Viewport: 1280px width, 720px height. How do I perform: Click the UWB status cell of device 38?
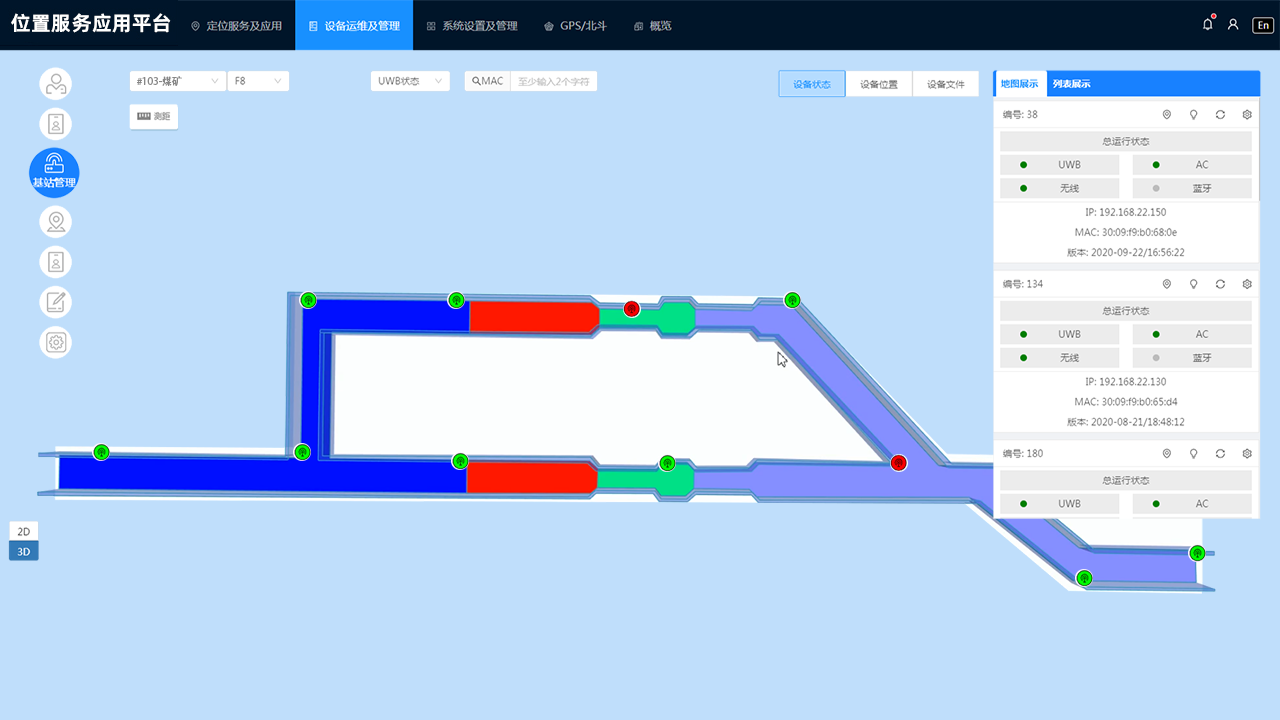click(1060, 165)
